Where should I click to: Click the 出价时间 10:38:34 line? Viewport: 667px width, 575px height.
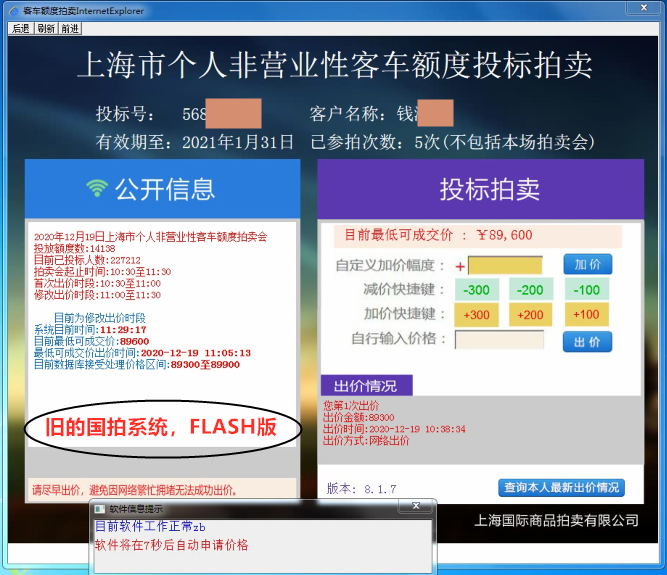click(x=394, y=429)
